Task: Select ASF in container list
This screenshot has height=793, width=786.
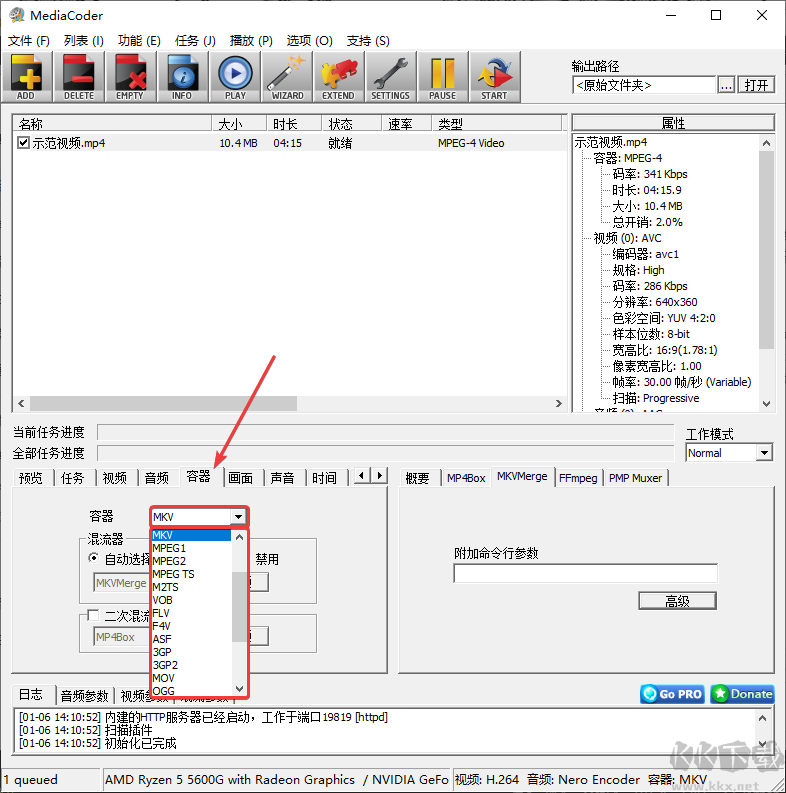Action: coord(192,639)
